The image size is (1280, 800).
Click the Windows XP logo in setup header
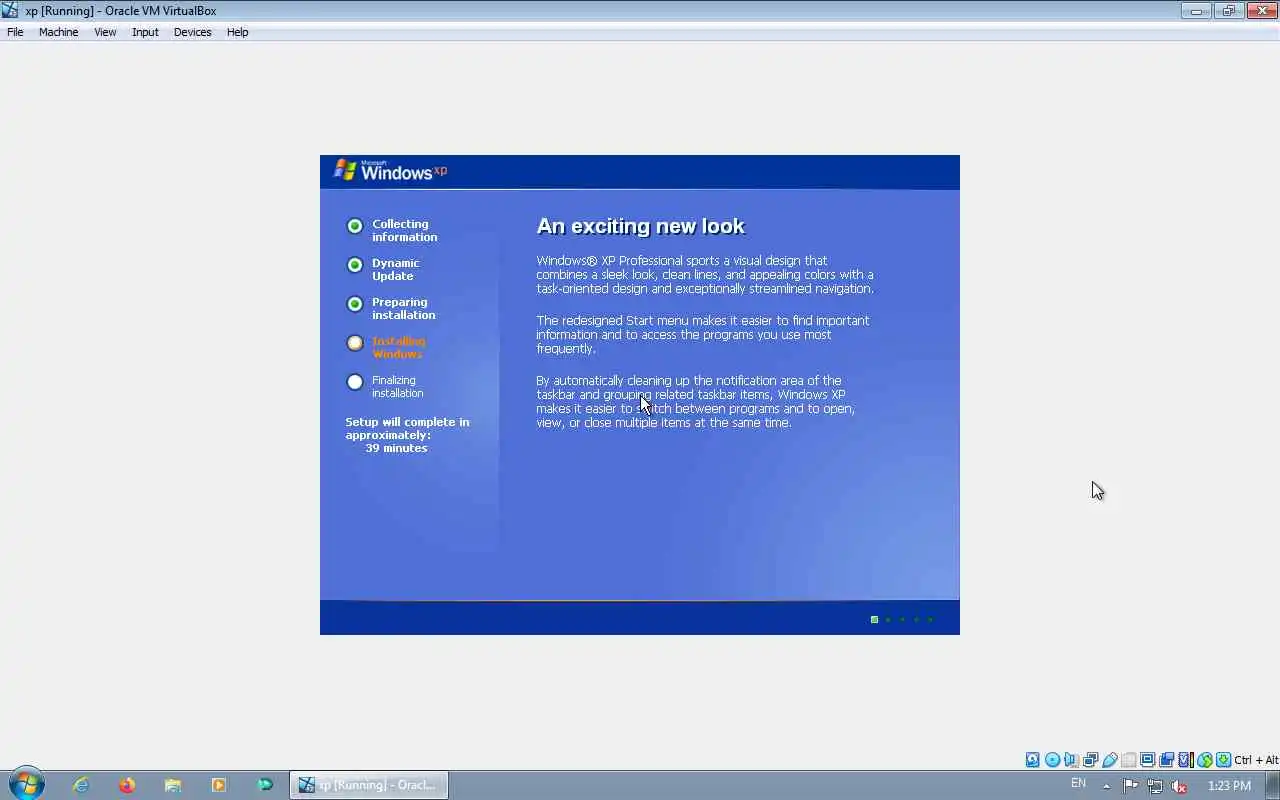coord(390,170)
